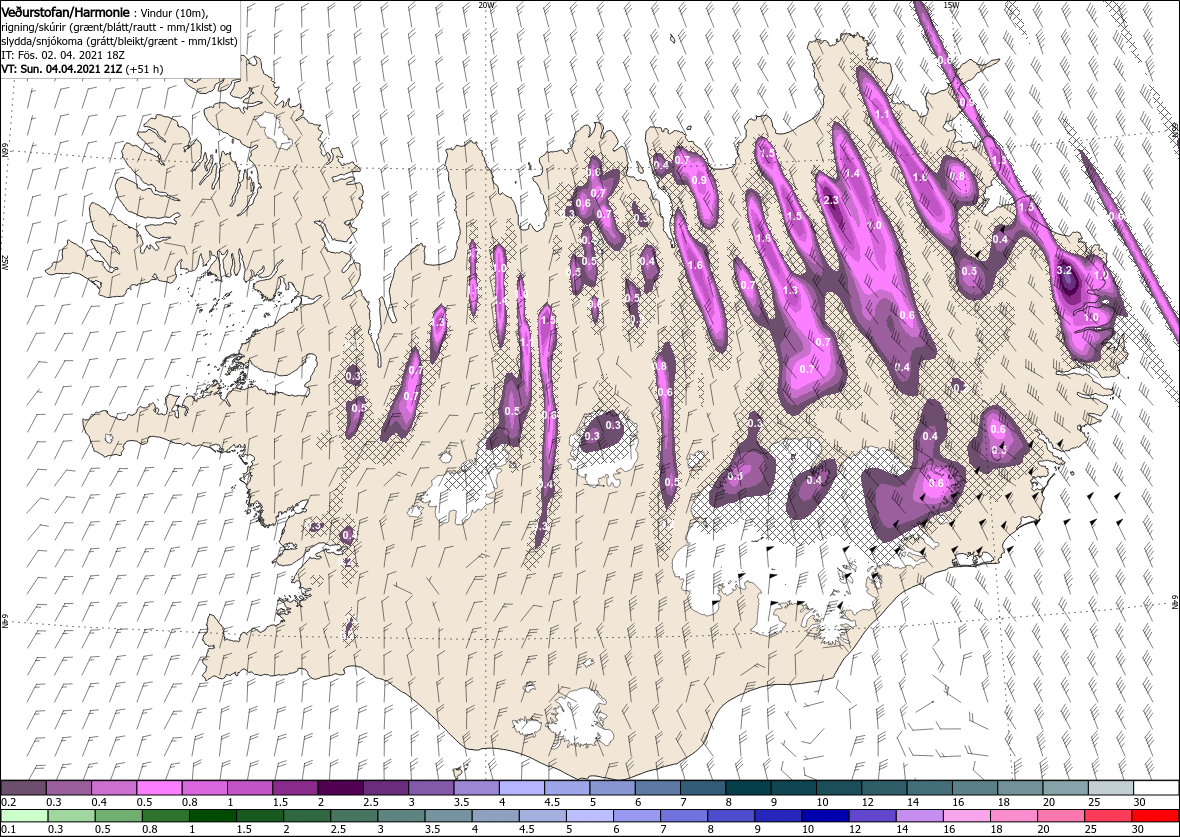Select the upper legend swatch labeled 0.8
Screen dimensions: 1180x837
point(205,788)
